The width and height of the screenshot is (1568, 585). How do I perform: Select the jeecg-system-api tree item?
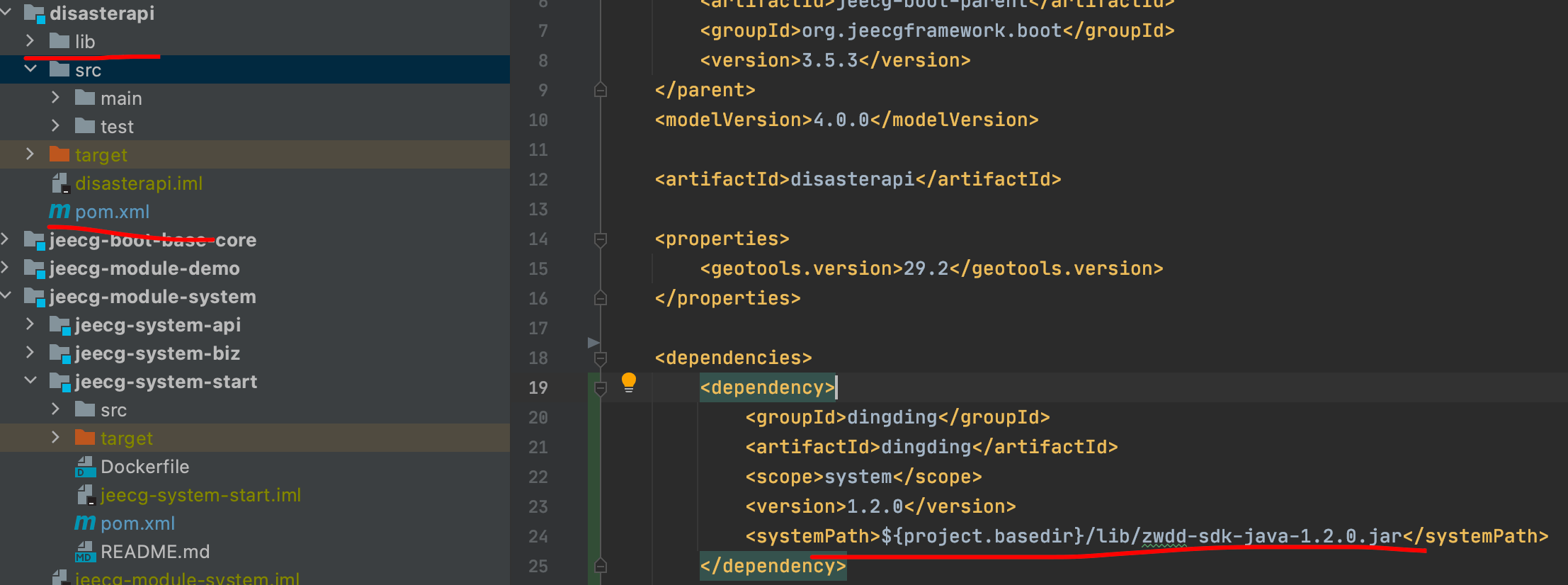click(157, 325)
